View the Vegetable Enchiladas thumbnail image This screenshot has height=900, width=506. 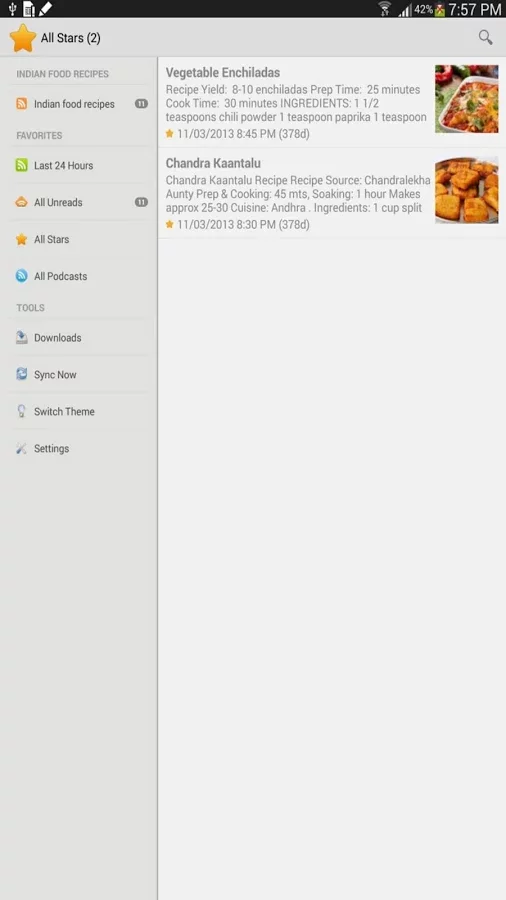[466, 99]
